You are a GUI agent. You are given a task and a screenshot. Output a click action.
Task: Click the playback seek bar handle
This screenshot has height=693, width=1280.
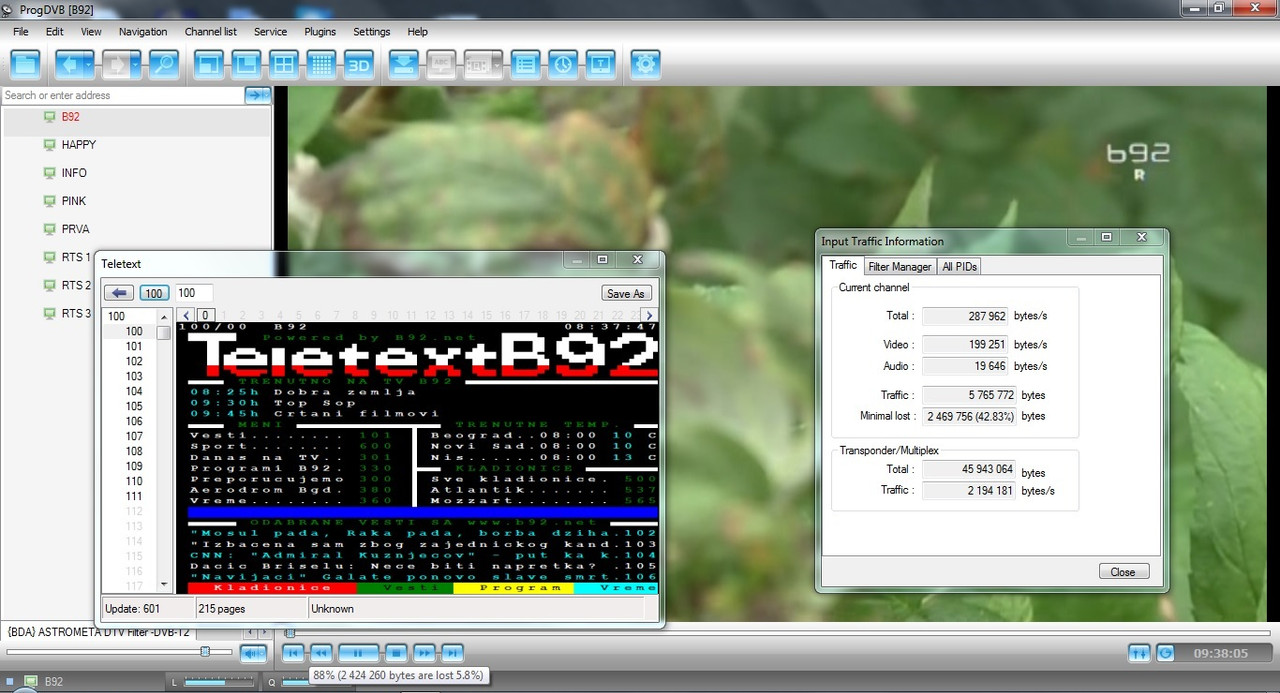tap(290, 633)
